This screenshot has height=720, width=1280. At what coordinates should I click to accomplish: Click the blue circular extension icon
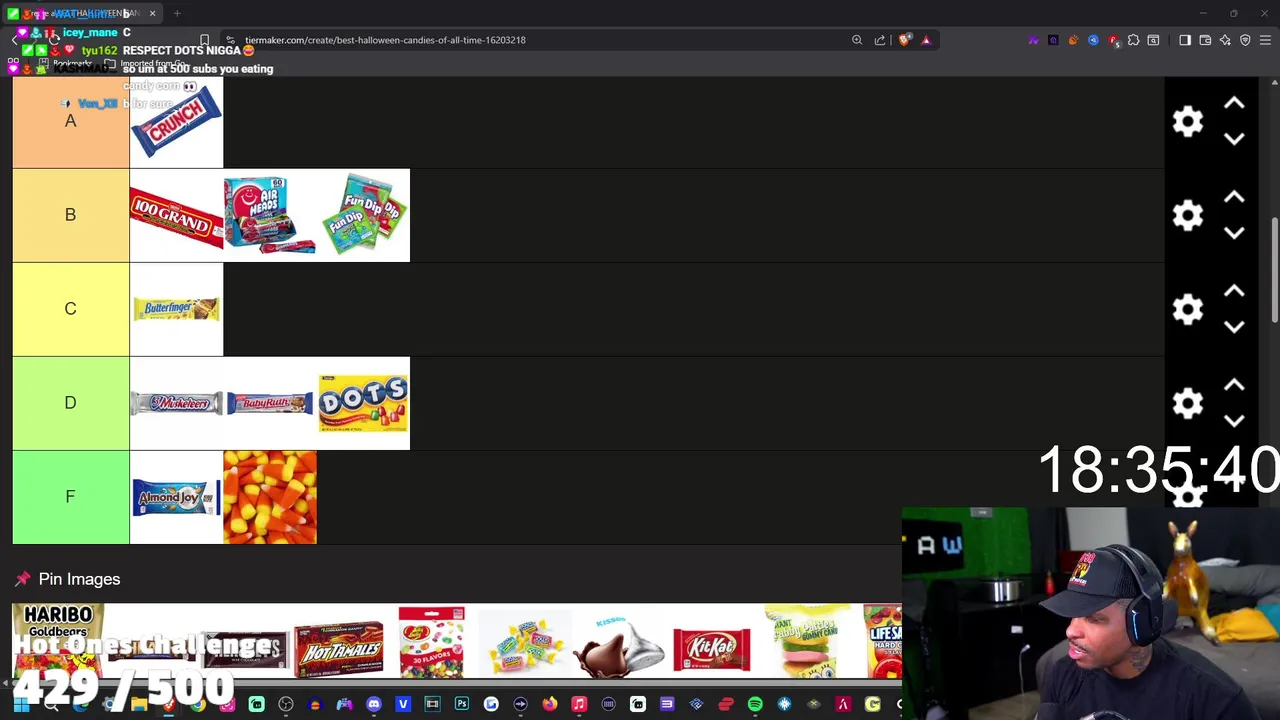pos(1093,40)
